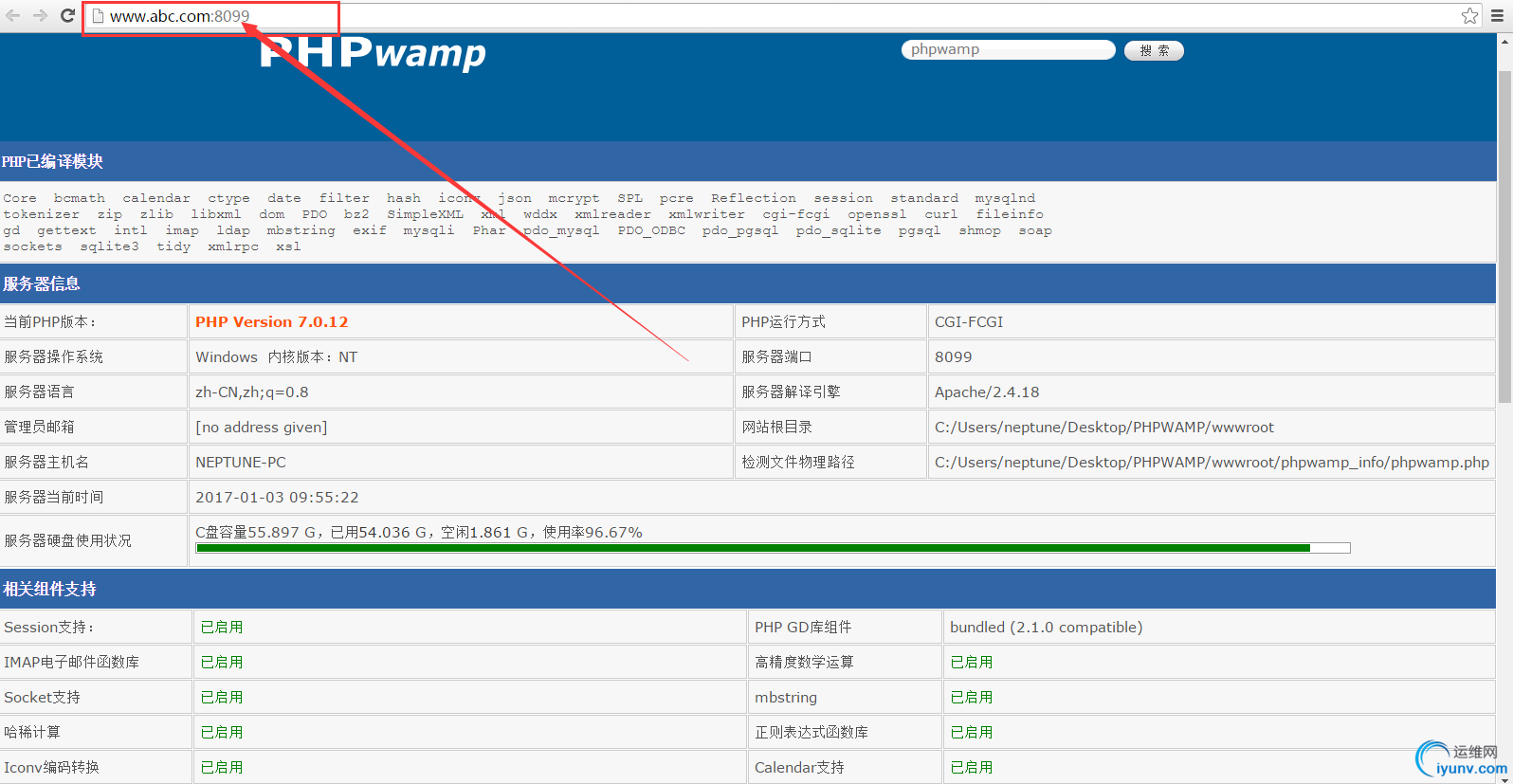Click the Reflection module name
Screen dimensions: 1513x784
(754, 198)
